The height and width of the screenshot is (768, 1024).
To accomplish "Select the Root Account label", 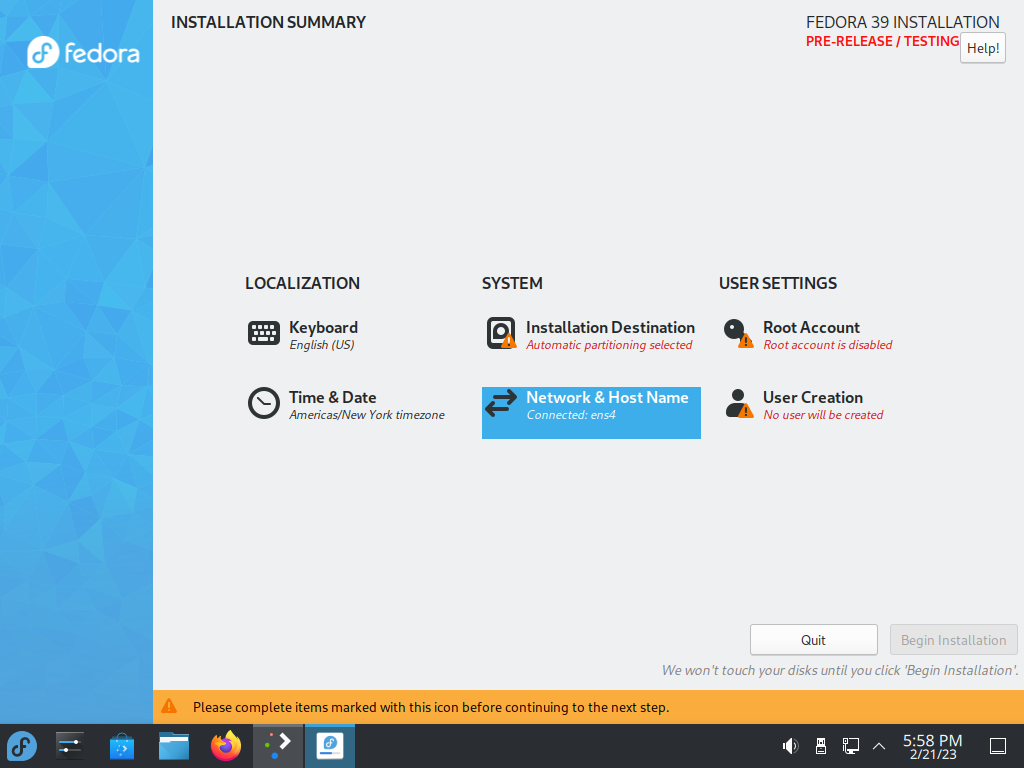I will (x=811, y=327).
